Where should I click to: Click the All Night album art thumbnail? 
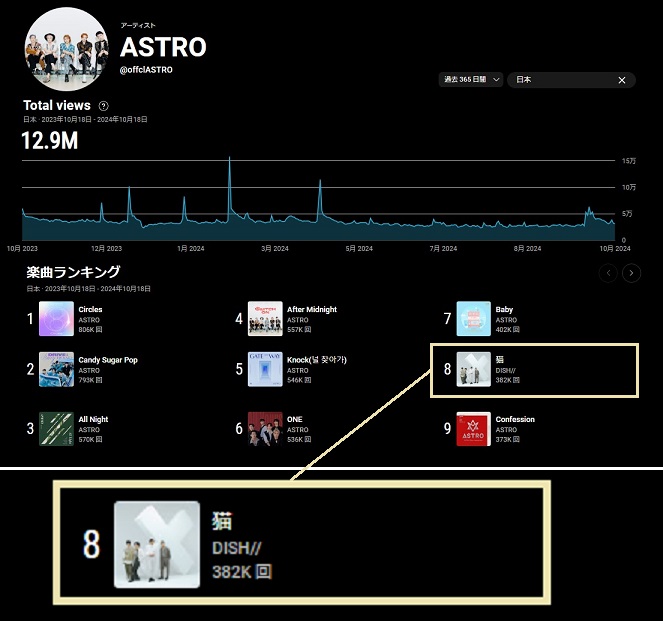[56, 428]
